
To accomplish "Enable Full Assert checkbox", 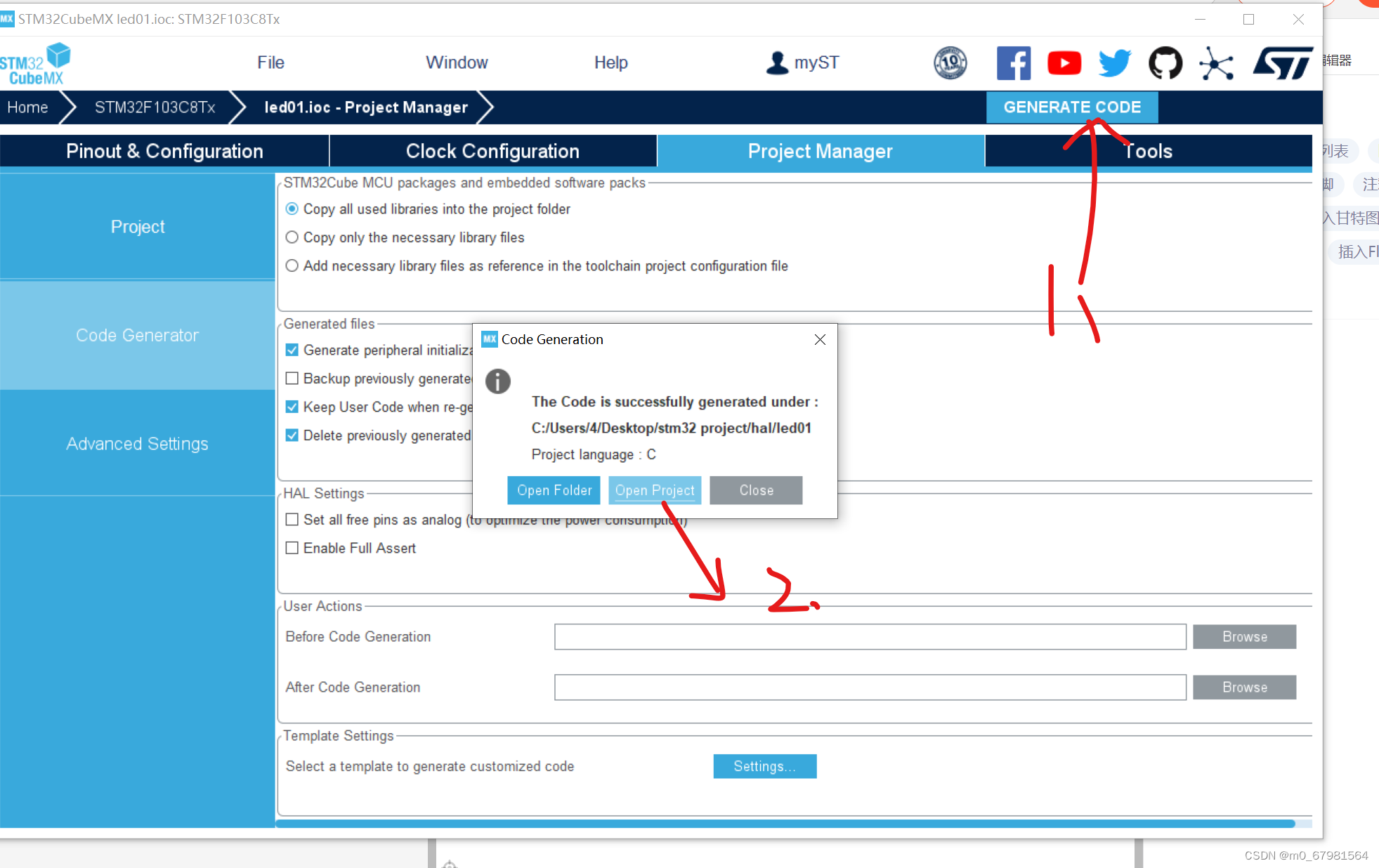I will click(x=292, y=548).
